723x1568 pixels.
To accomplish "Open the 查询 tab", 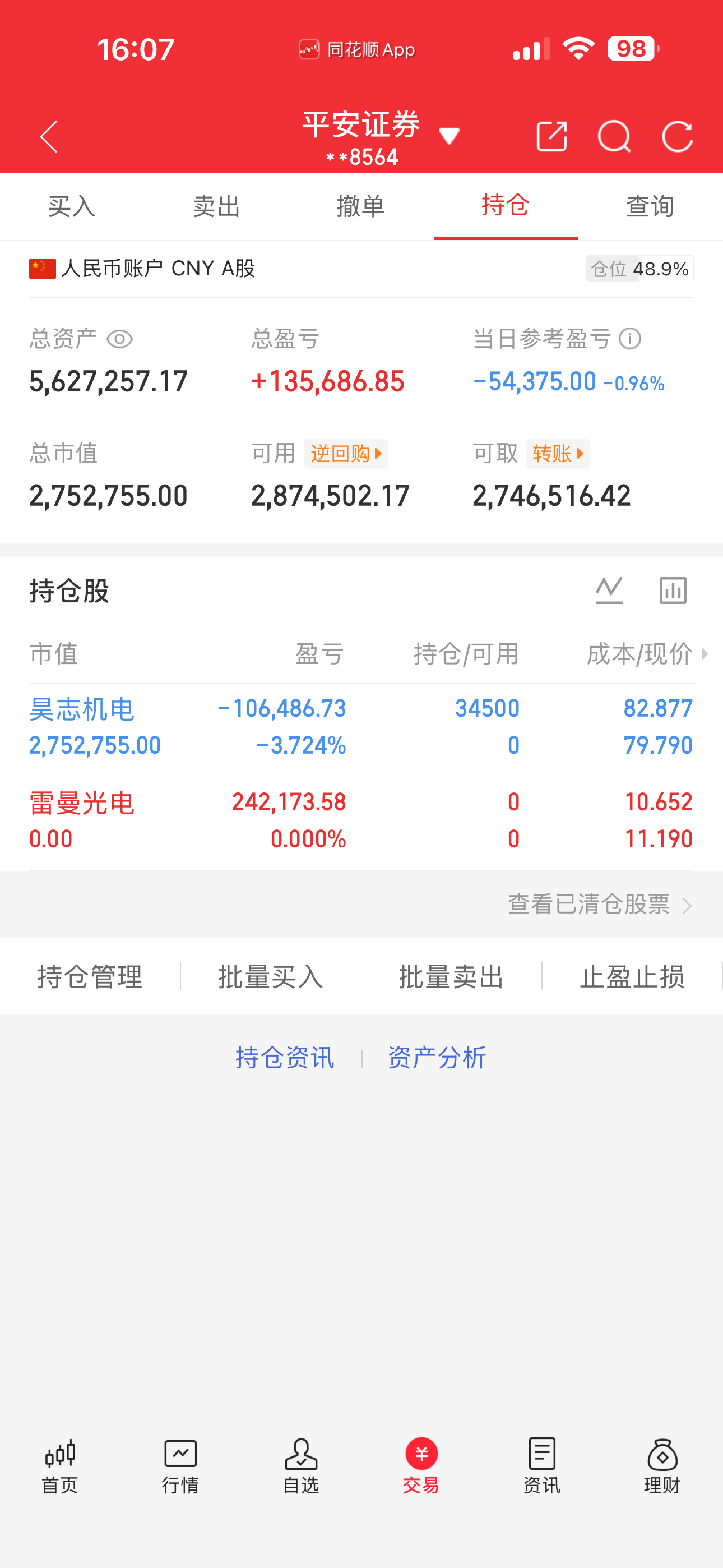I will point(651,206).
